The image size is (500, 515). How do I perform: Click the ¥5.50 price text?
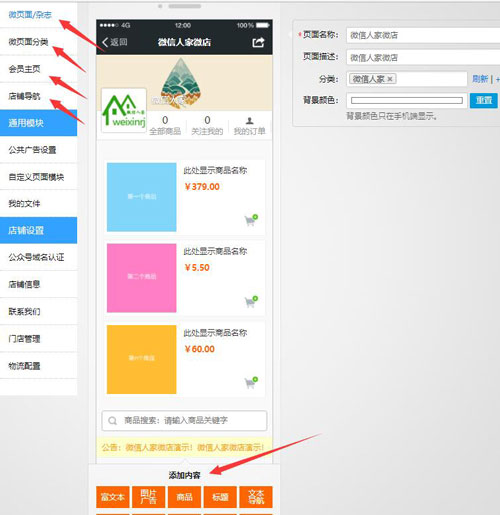(197, 268)
